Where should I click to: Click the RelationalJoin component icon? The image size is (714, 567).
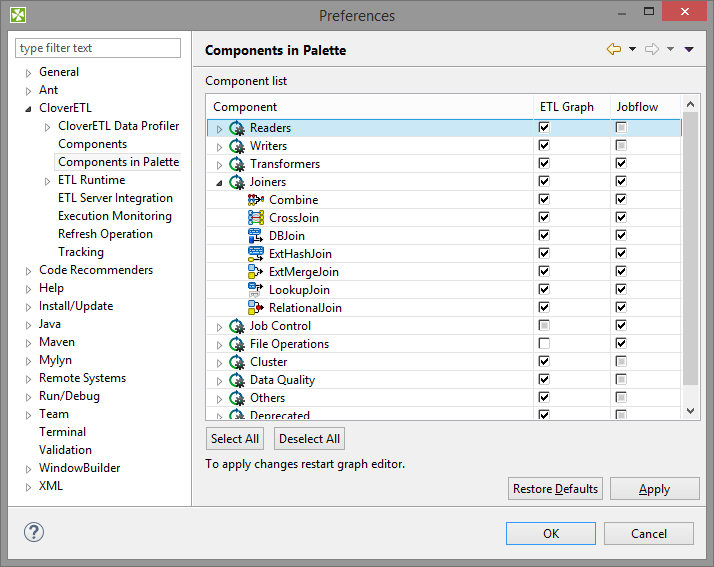pyautogui.click(x=255, y=308)
